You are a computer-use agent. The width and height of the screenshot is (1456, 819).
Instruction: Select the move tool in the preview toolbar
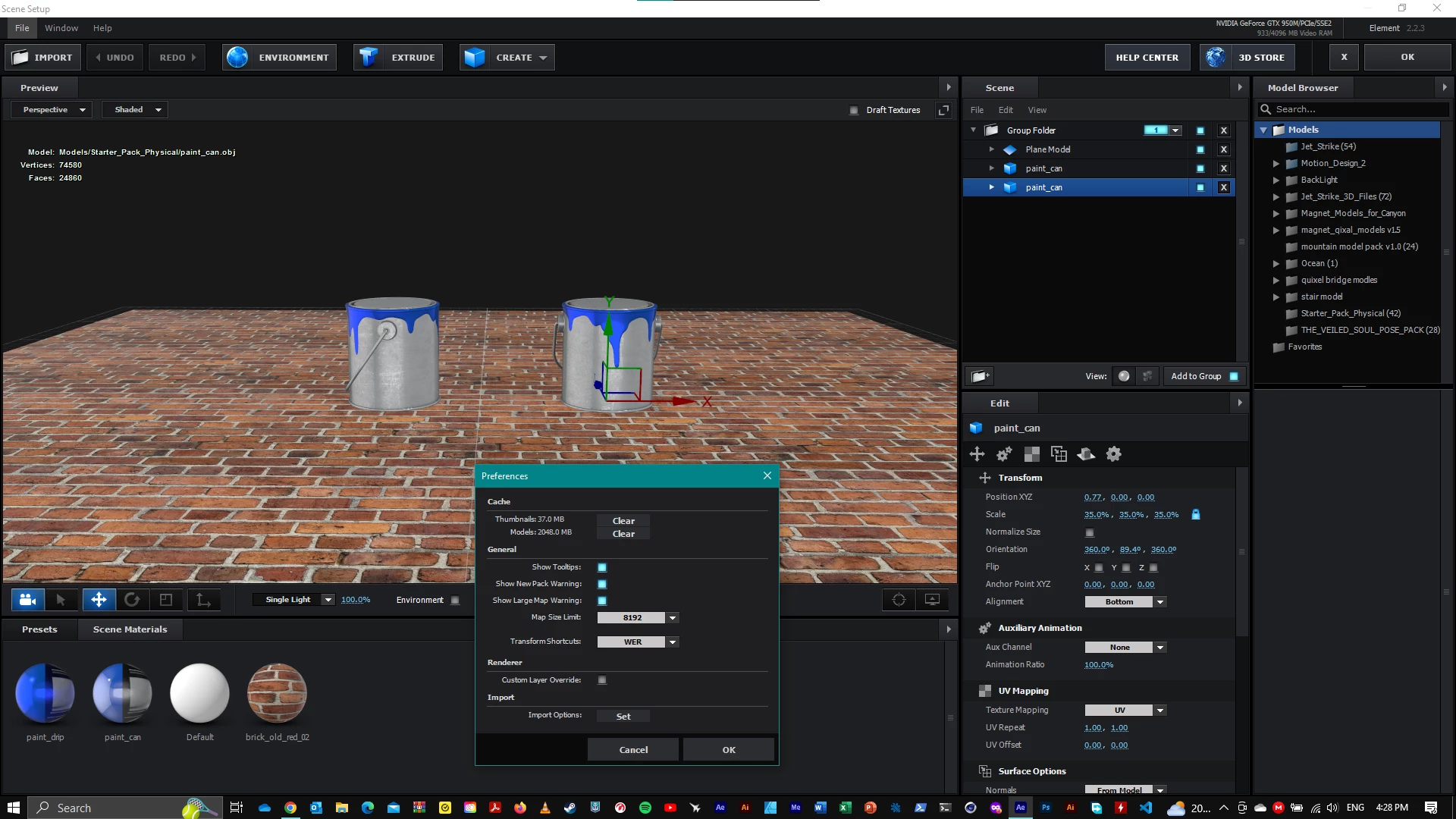tap(99, 600)
